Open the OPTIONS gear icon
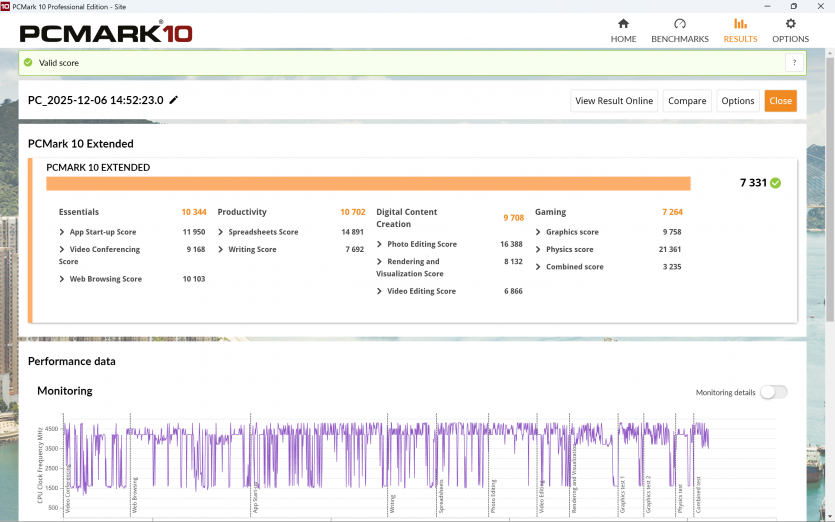The image size is (835, 522). pos(790,24)
